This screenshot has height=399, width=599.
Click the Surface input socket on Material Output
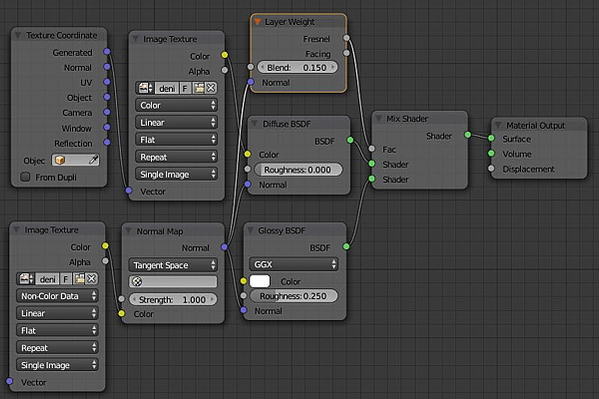click(491, 138)
